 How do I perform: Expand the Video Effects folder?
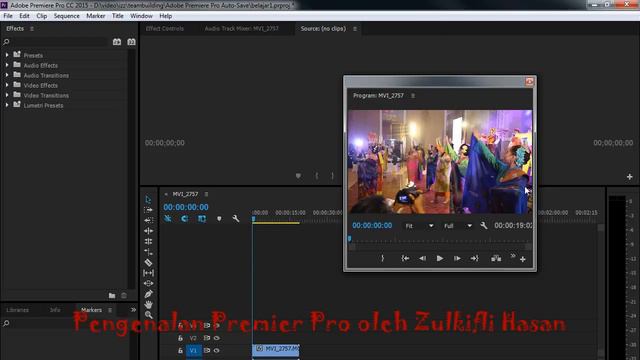pos(7,85)
